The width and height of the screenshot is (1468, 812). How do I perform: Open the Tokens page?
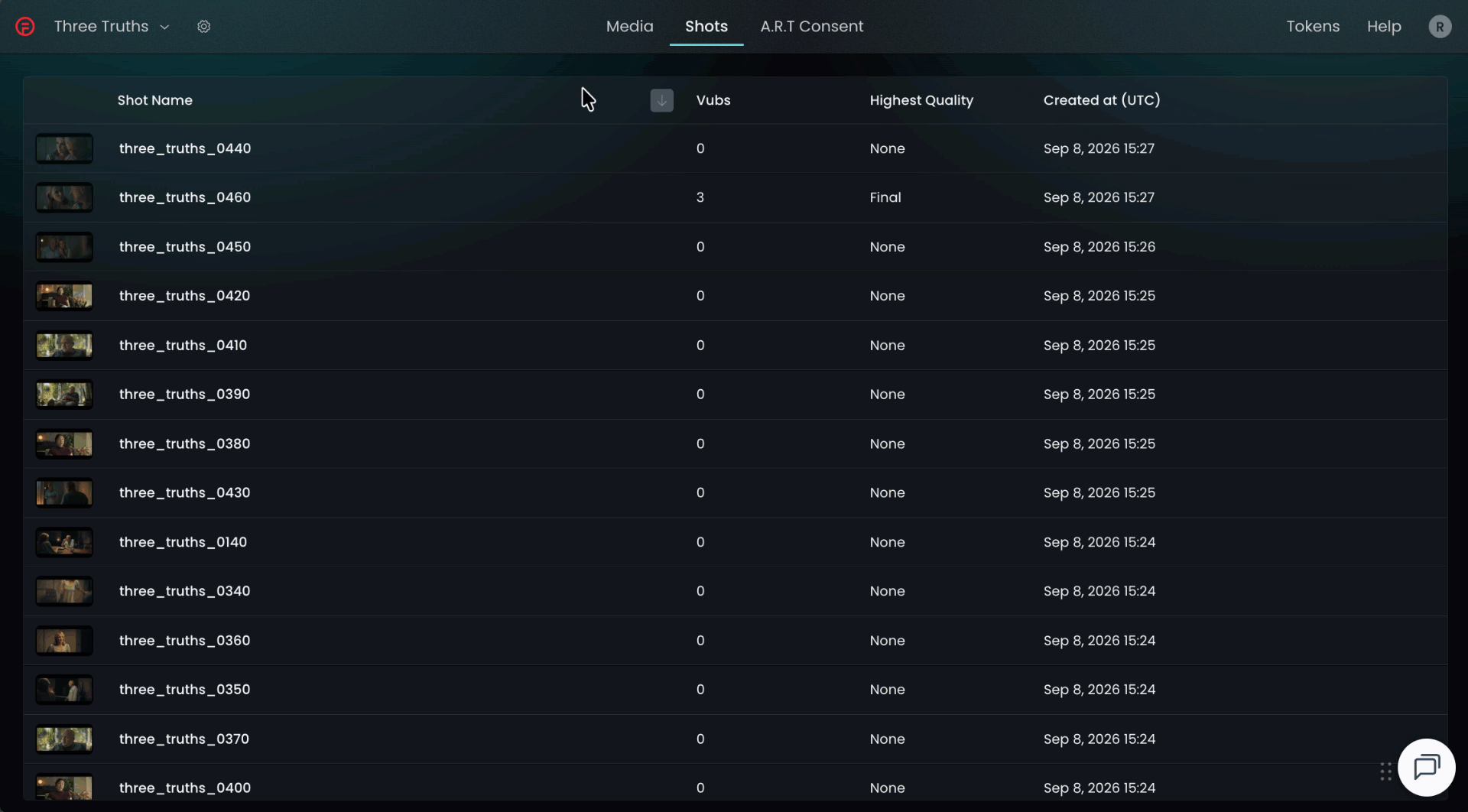1313,27
